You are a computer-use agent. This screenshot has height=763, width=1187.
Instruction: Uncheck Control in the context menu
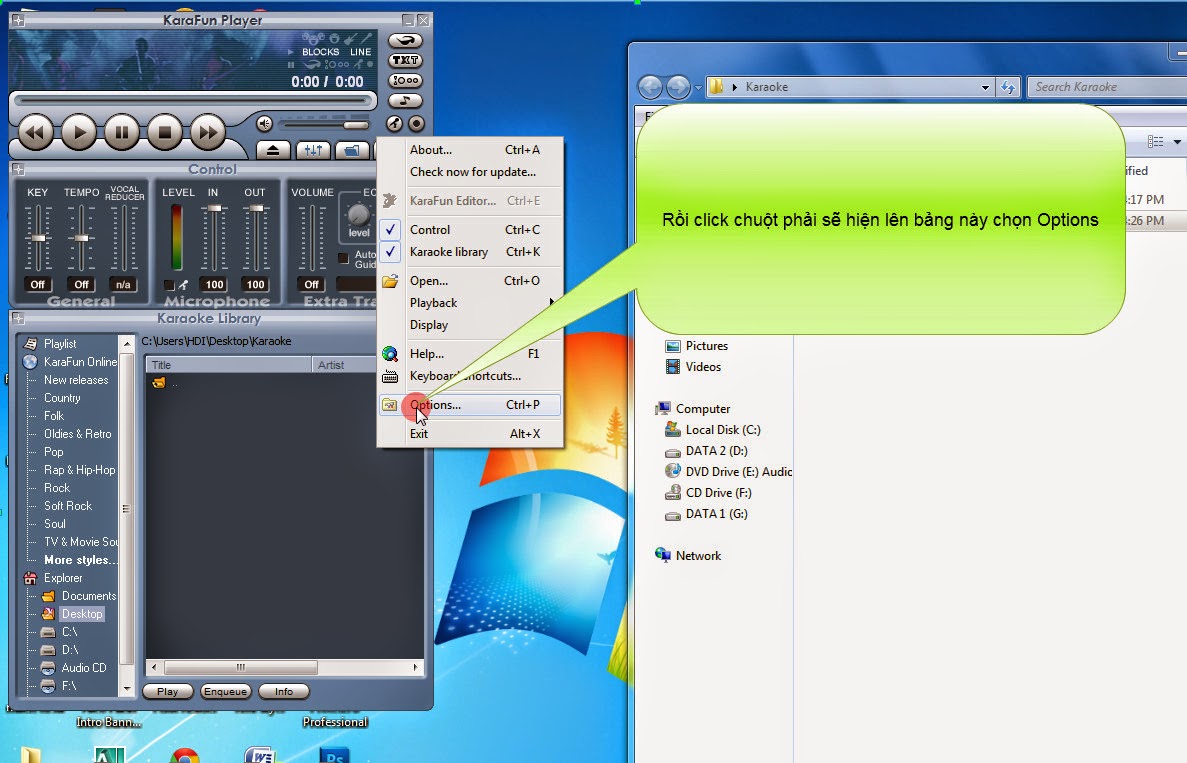click(470, 229)
